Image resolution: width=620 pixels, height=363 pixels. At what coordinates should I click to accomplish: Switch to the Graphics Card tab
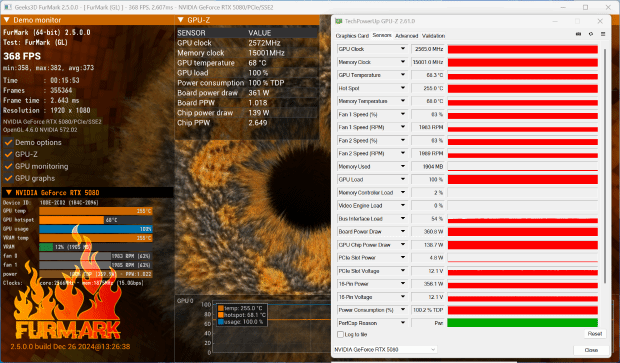click(352, 36)
